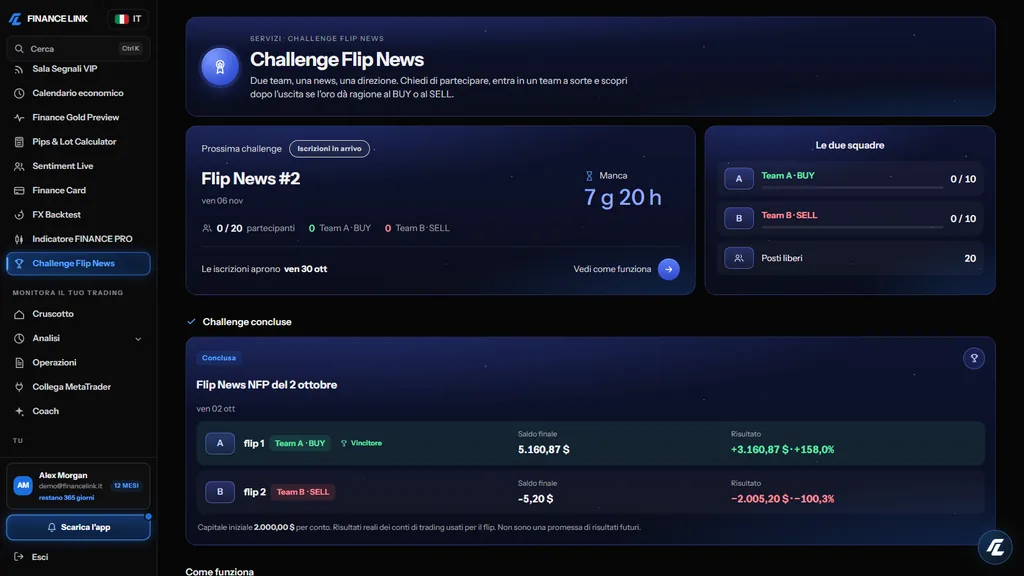1024x576 pixels.
Task: Click the Team A·BUY progress bar
Action: [x=852, y=187]
